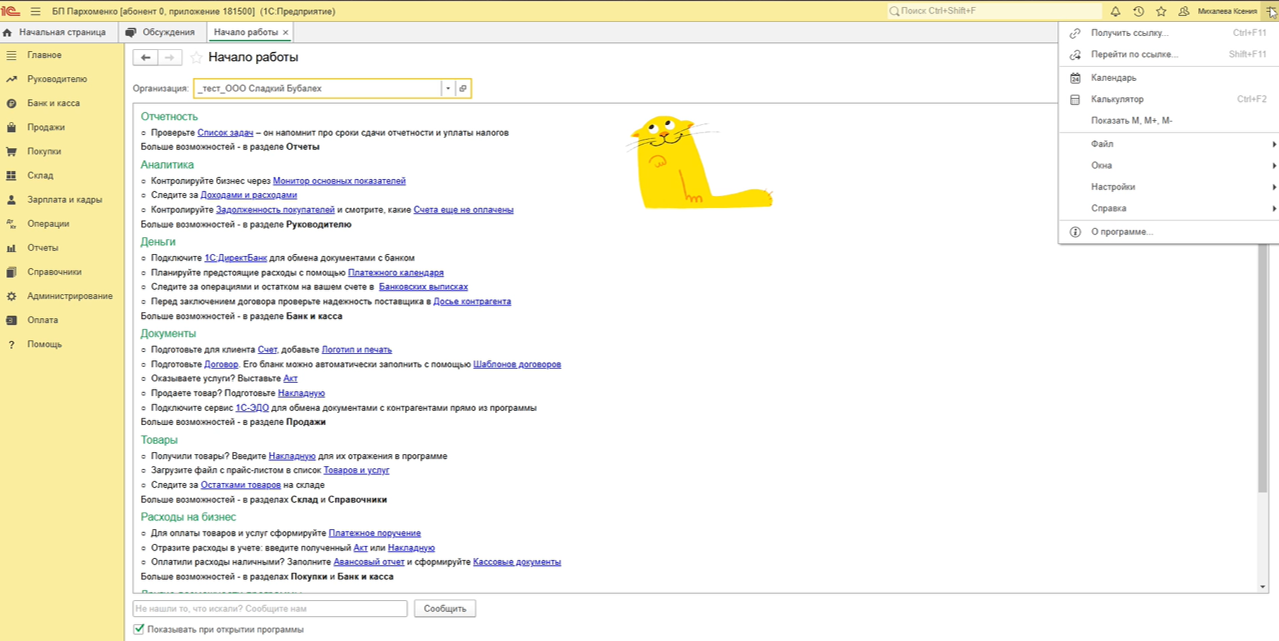Screen dimensions: 1279x641
Task: Open the Банковских выписках link
Action: [x=423, y=287]
